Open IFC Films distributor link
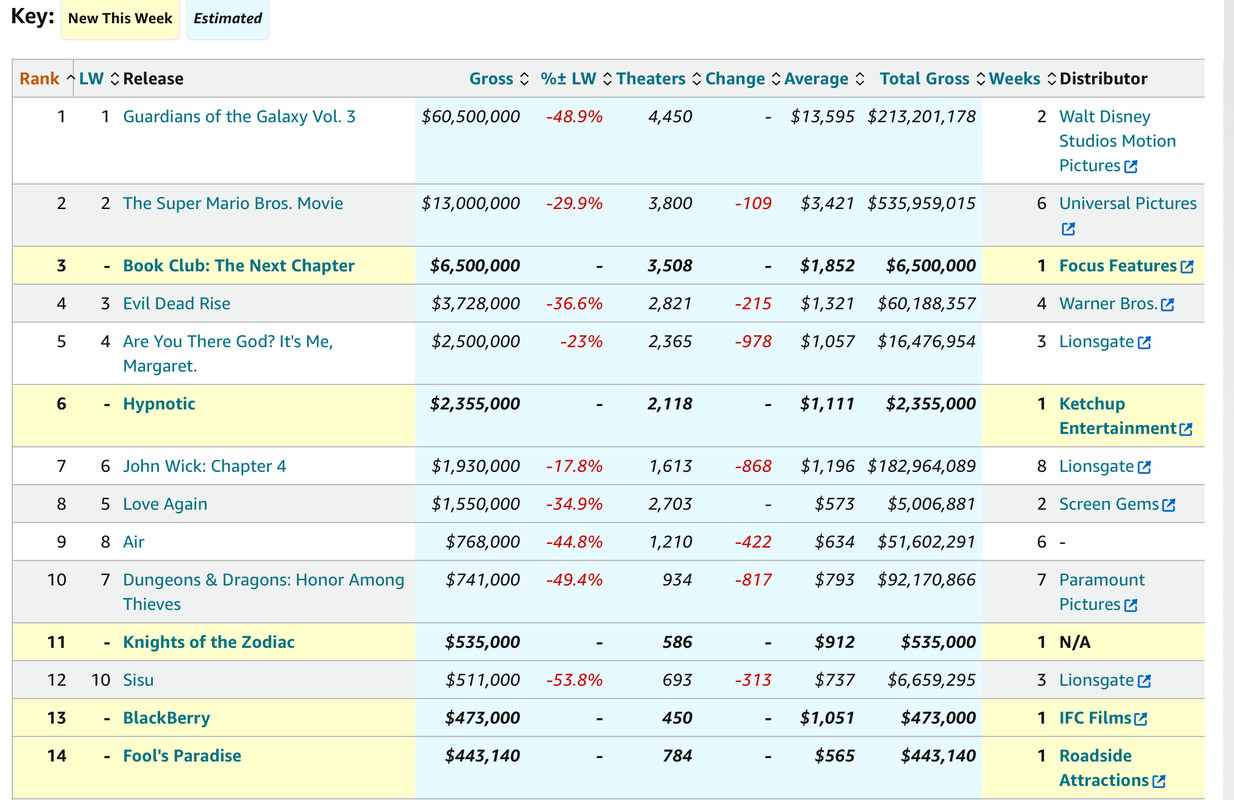1234x800 pixels. pyautogui.click(x=1095, y=718)
